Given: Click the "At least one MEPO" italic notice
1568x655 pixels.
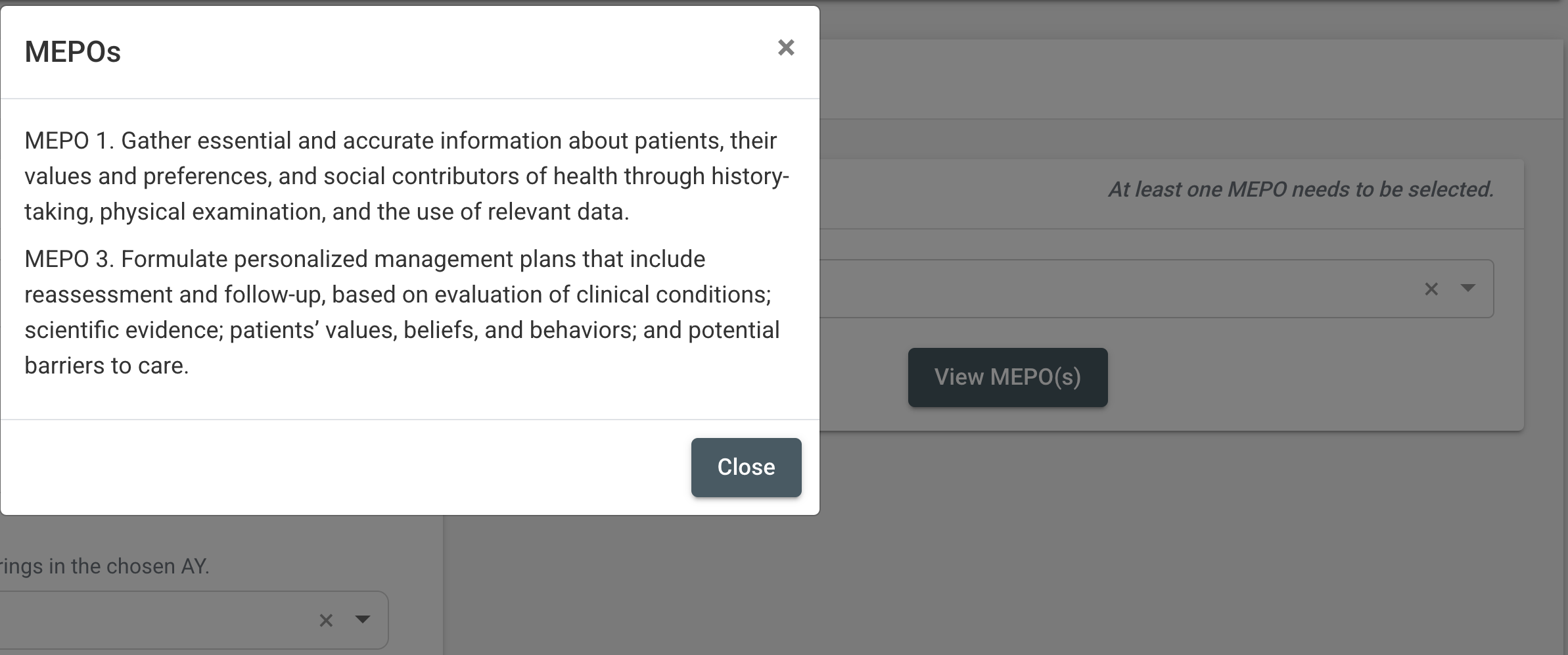Looking at the screenshot, I should pos(1301,190).
